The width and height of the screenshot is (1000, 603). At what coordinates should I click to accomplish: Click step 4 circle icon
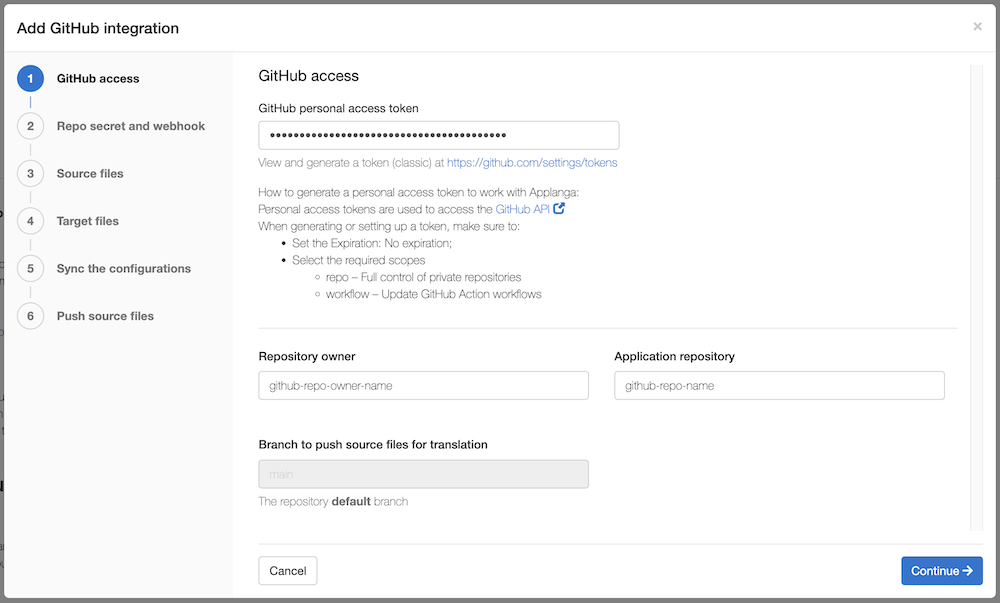(x=31, y=221)
